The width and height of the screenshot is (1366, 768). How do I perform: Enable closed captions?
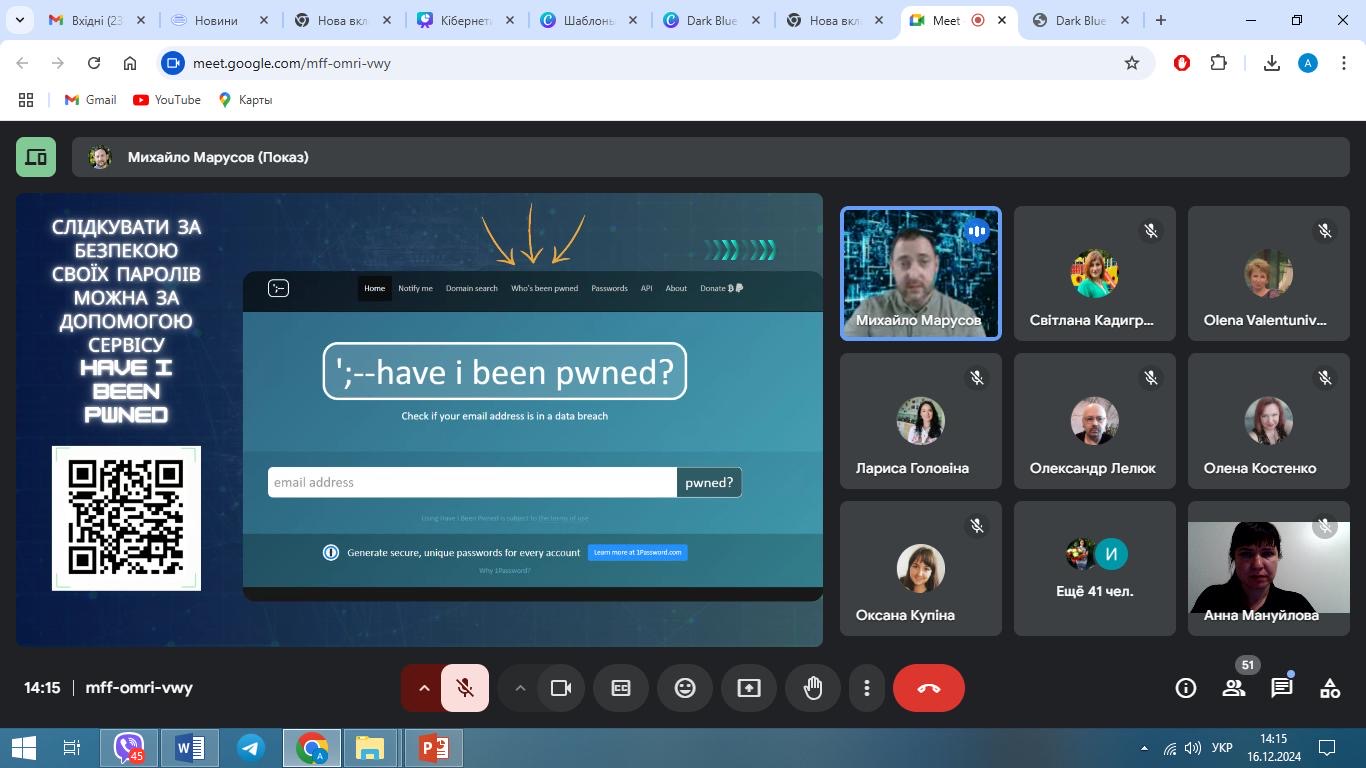[x=621, y=688]
